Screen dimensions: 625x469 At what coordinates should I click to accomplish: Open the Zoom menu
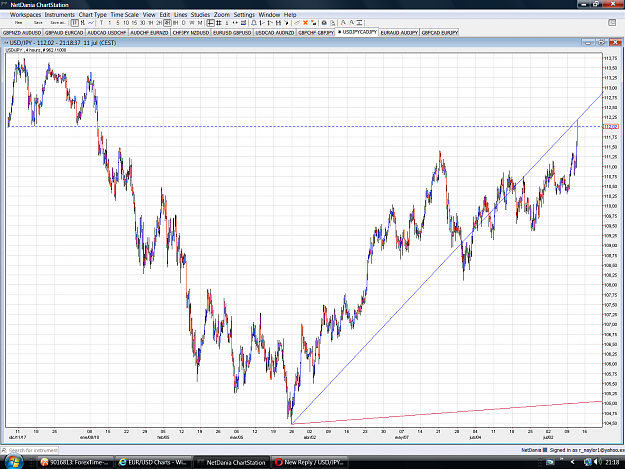pos(222,15)
